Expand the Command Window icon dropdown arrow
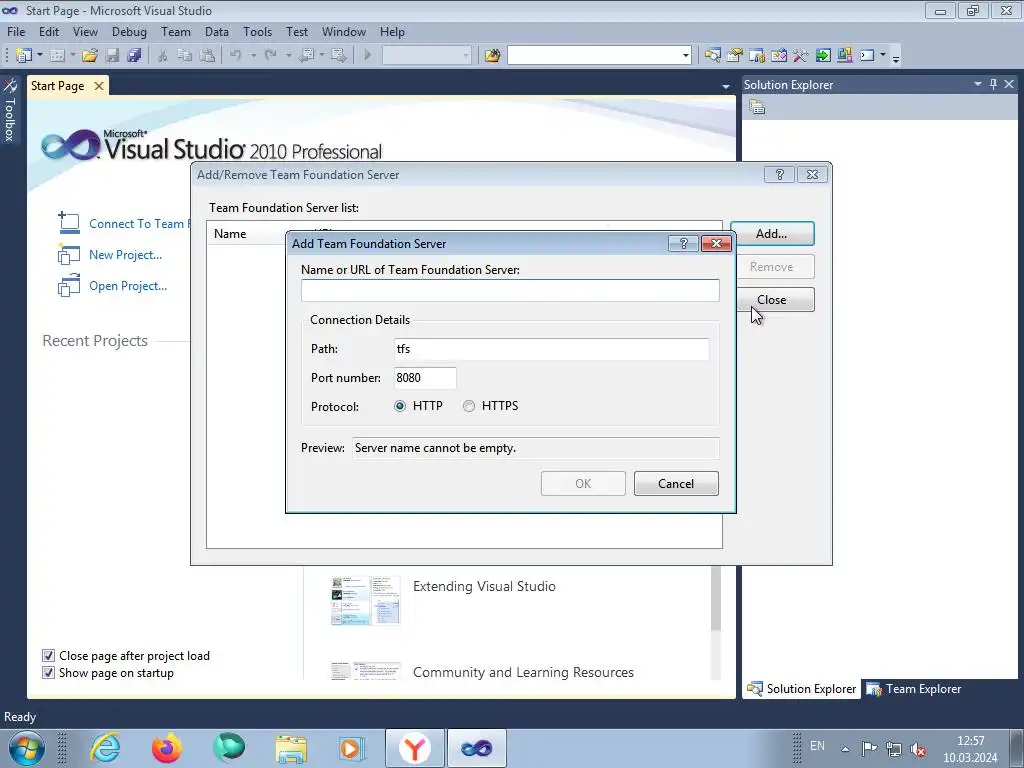 [x=883, y=56]
